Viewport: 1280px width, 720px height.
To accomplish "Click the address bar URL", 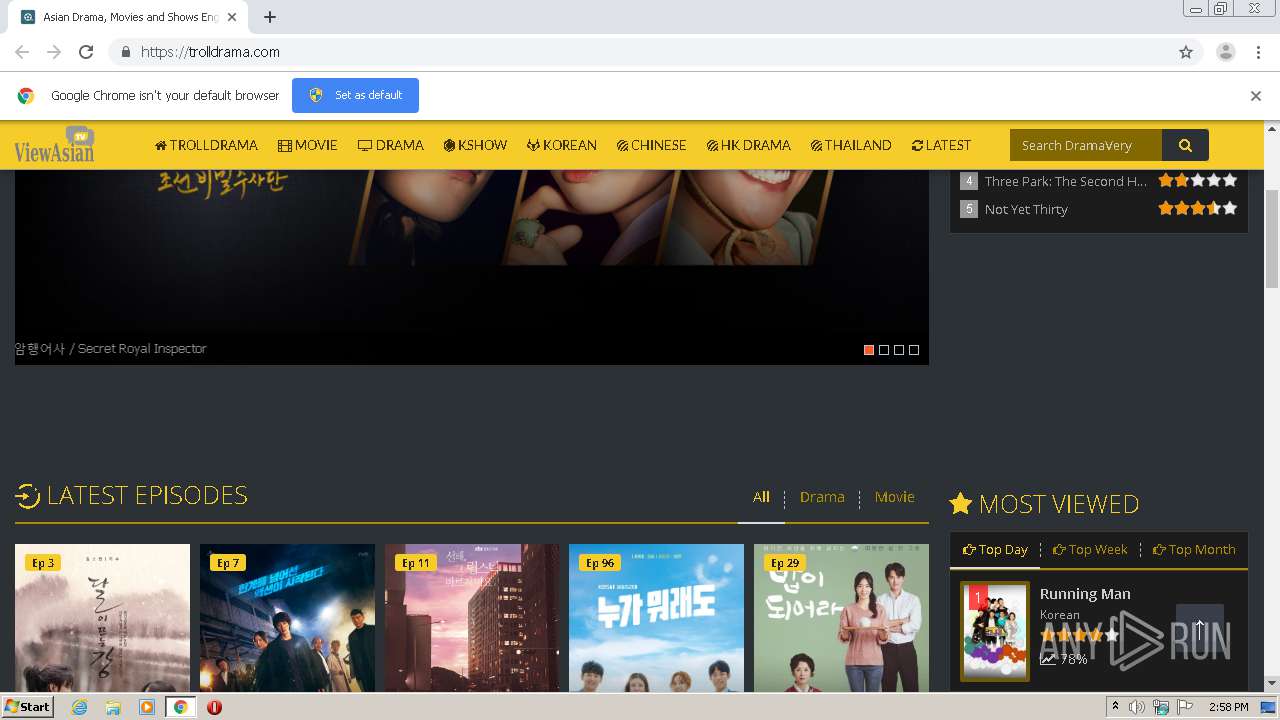I will [210, 52].
